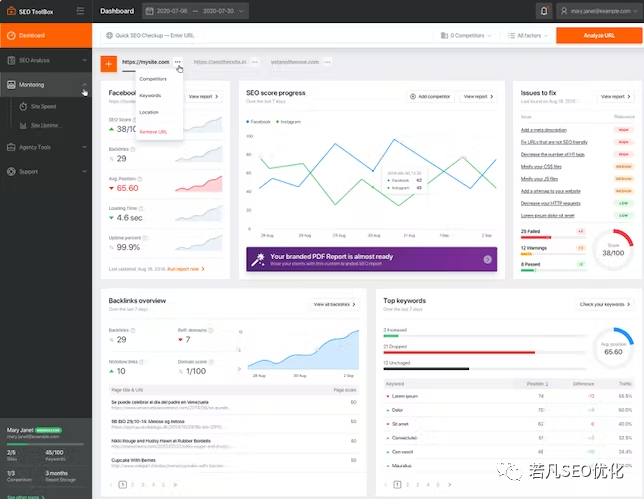Image resolution: width=644 pixels, height=499 pixels.
Task: Open options dots of the third site tab
Action: tap(327, 62)
